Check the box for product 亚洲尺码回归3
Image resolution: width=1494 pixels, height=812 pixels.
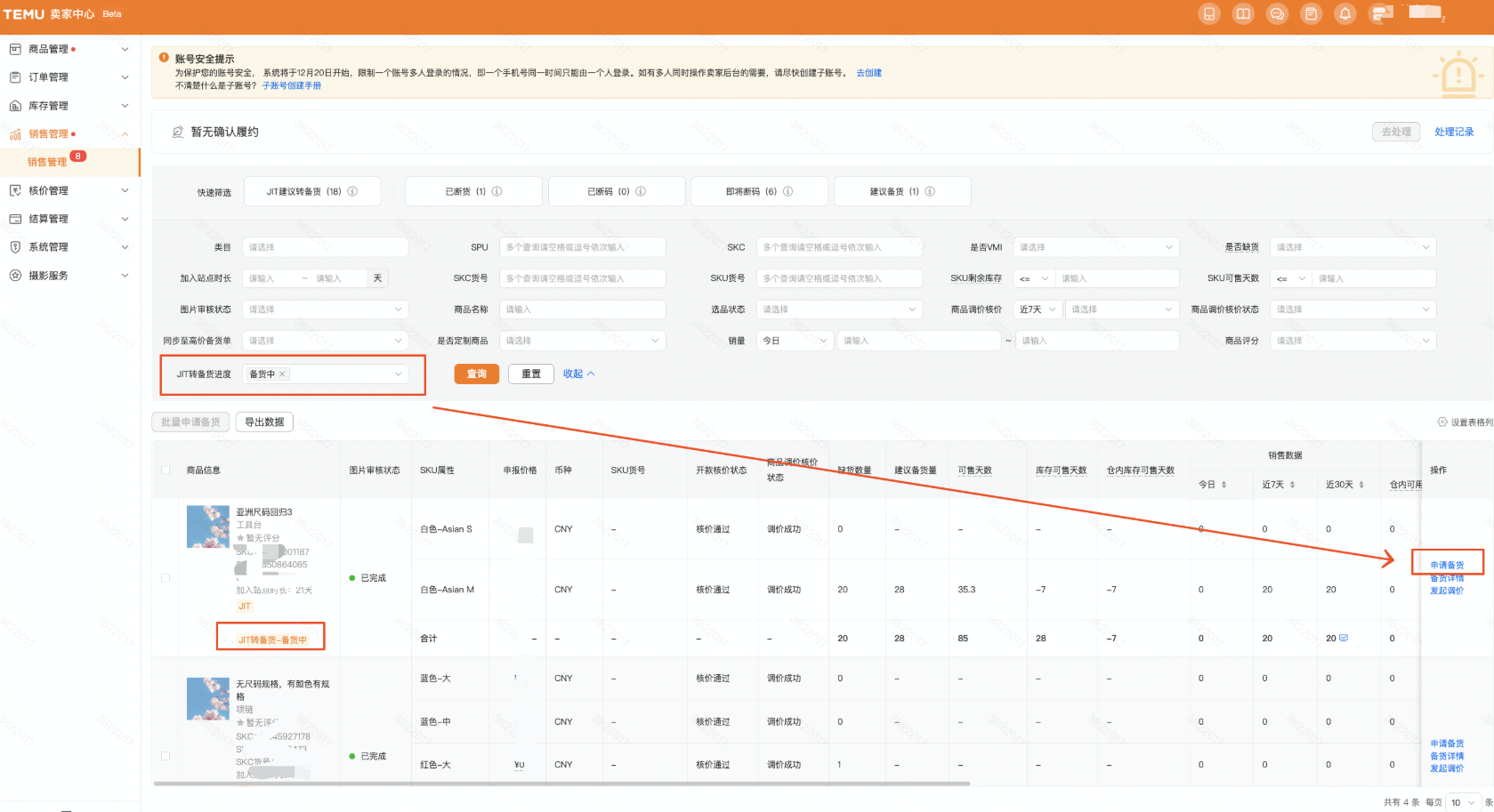[166, 578]
